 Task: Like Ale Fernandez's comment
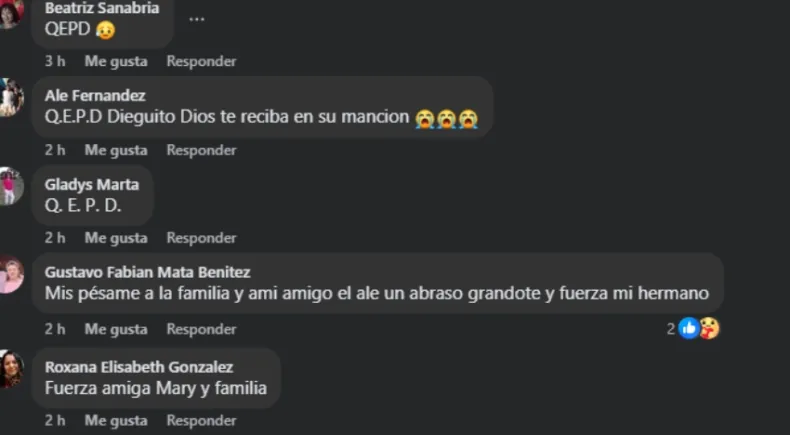click(116, 150)
